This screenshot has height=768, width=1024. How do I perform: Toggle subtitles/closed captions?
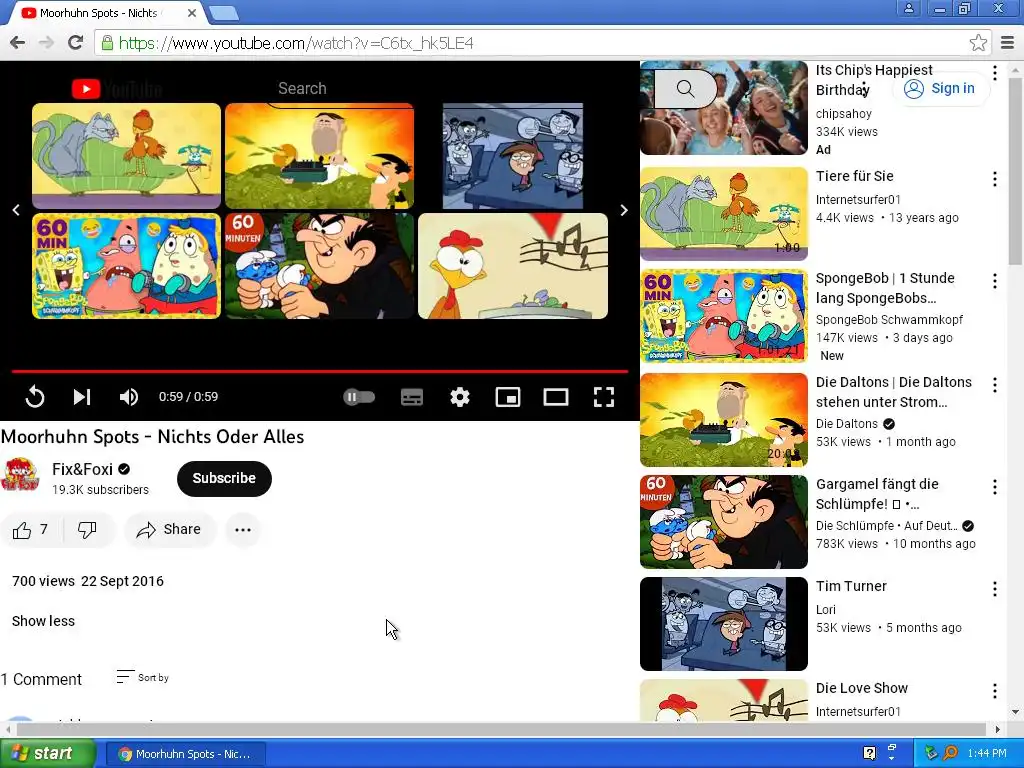(411, 396)
